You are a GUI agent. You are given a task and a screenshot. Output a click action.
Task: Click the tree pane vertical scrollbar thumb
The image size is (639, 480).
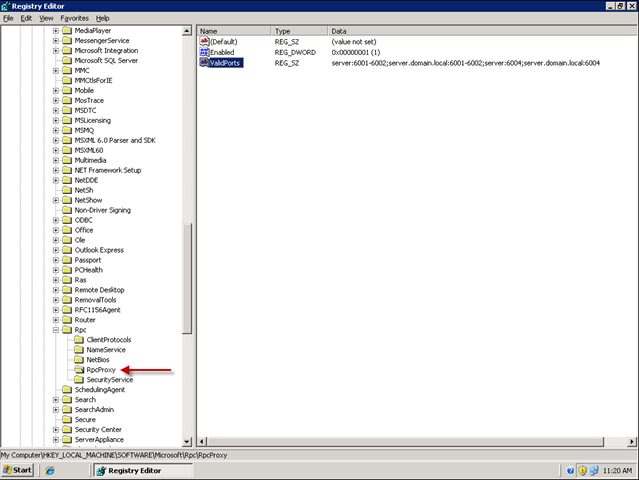click(x=187, y=279)
